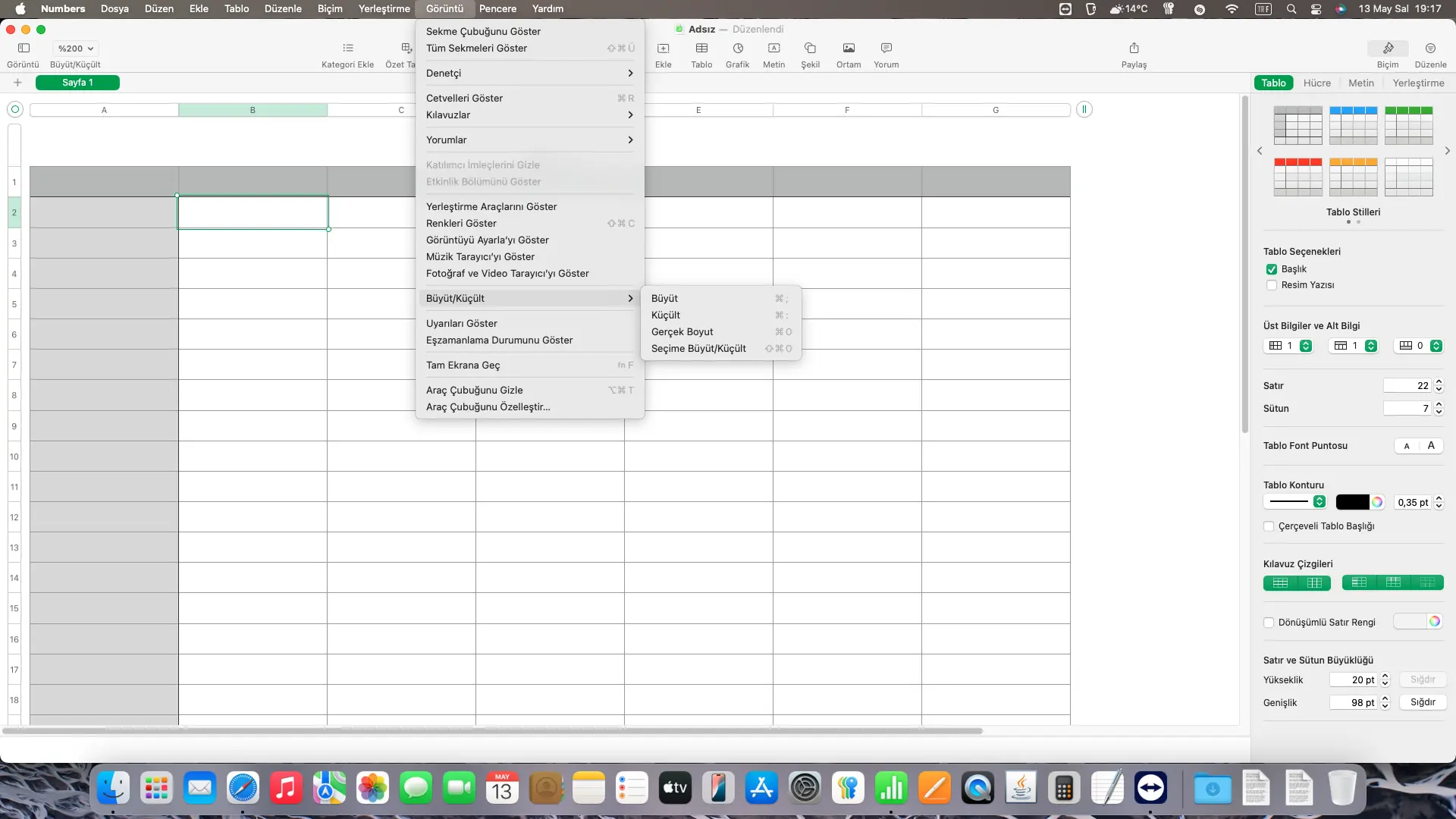
Task: Show next table styles with right chevron
Action: (1447, 151)
